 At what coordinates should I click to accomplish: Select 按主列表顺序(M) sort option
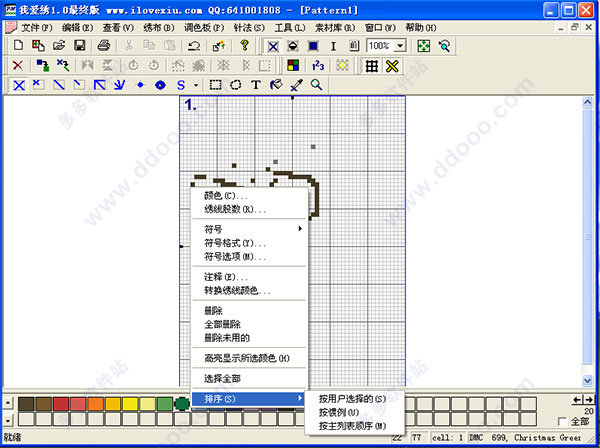pos(354,426)
